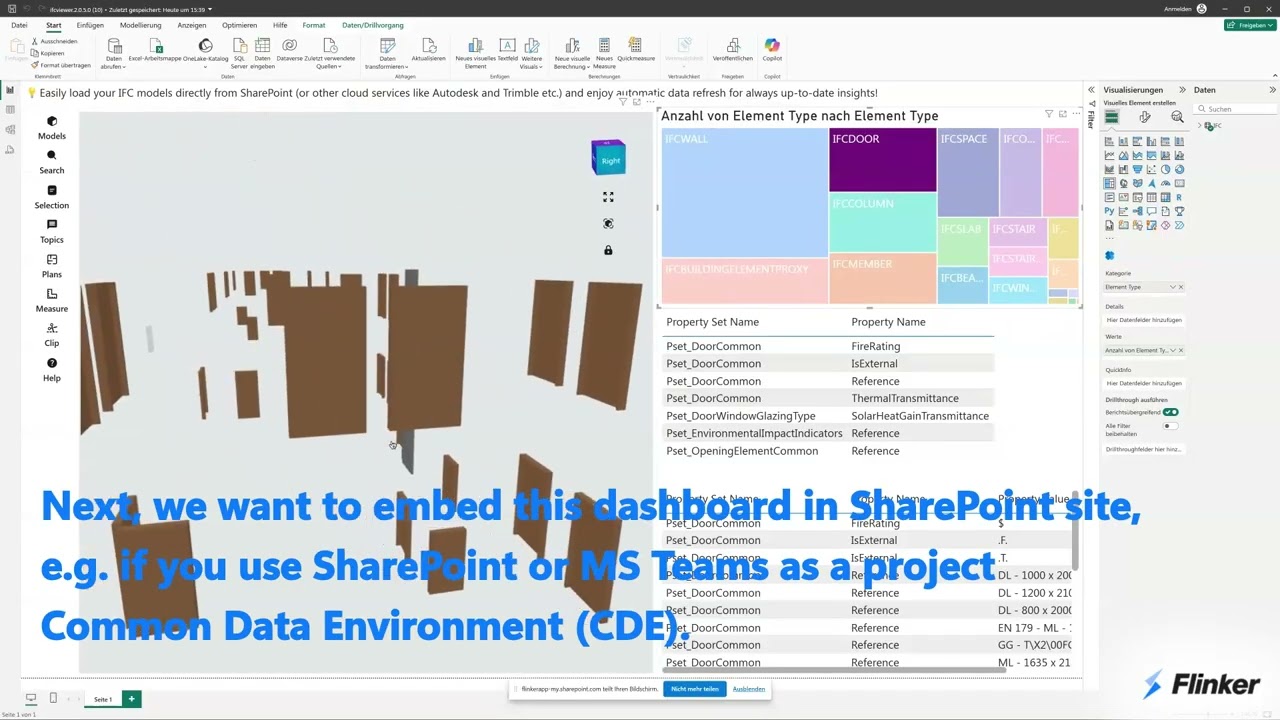Select the Treemap visualization icon
Image resolution: width=1280 pixels, height=720 pixels.
point(1110,183)
